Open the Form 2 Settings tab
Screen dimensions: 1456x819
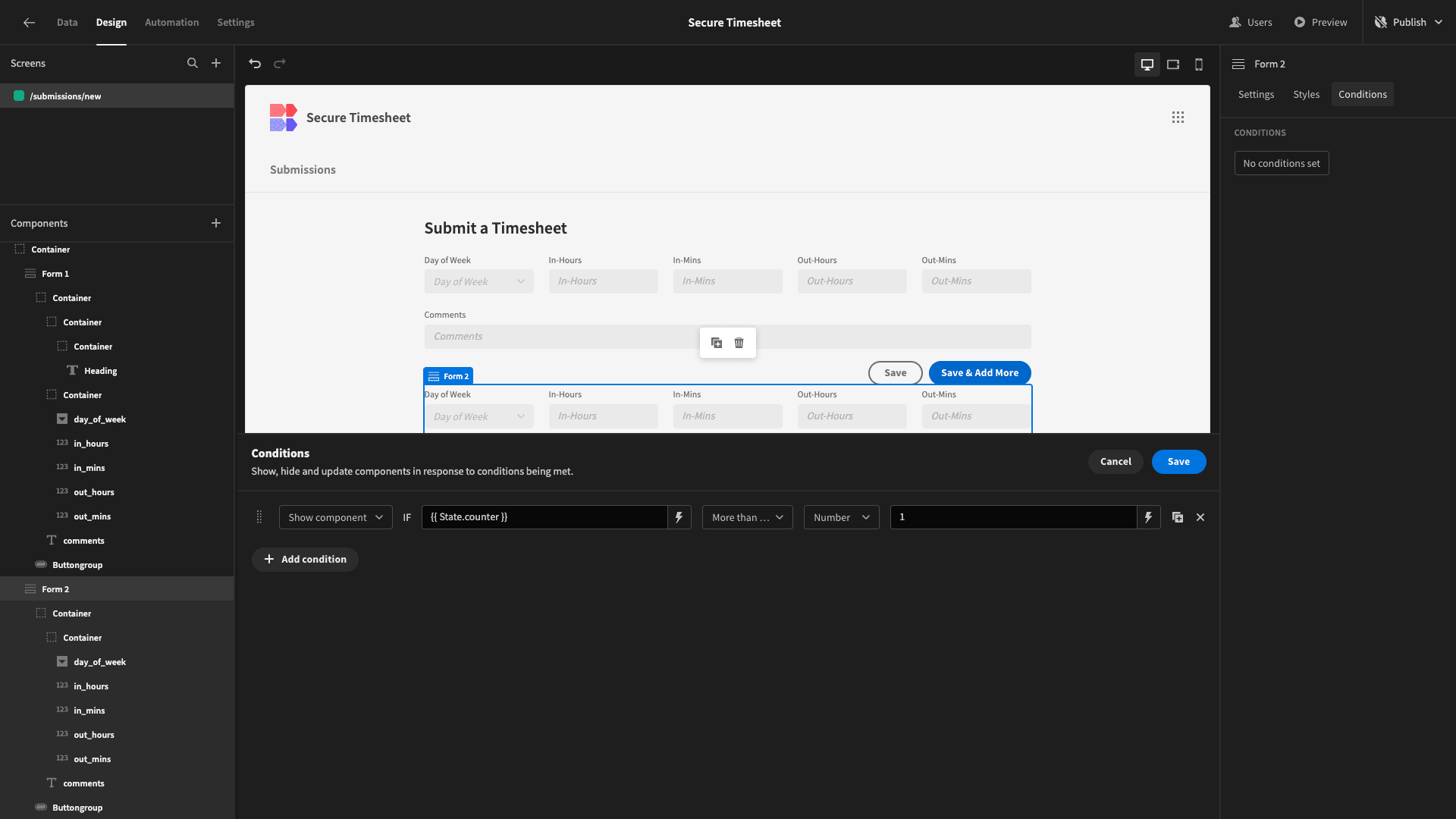(1256, 94)
